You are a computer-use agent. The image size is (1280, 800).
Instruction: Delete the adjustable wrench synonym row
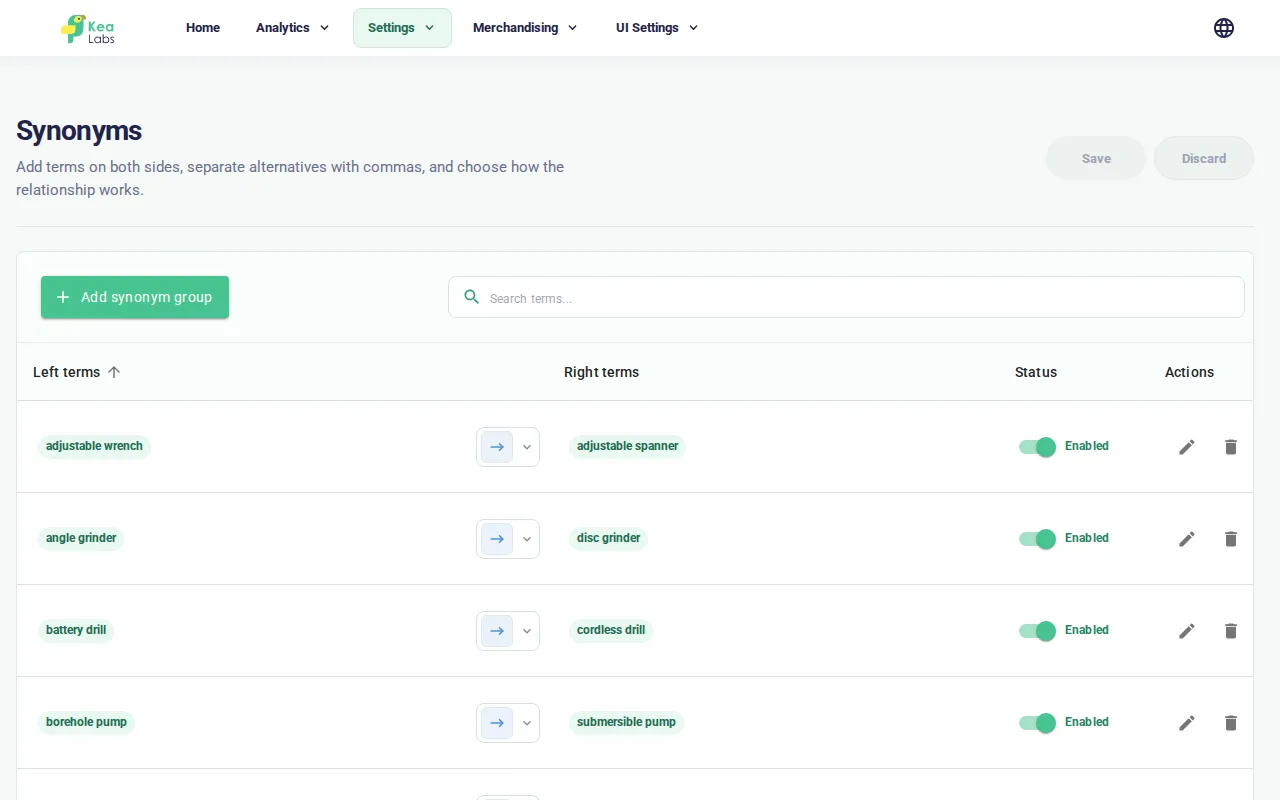tap(1231, 447)
